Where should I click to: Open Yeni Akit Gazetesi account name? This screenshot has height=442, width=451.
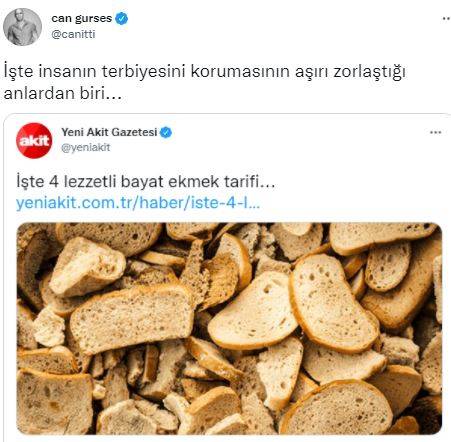(x=109, y=132)
